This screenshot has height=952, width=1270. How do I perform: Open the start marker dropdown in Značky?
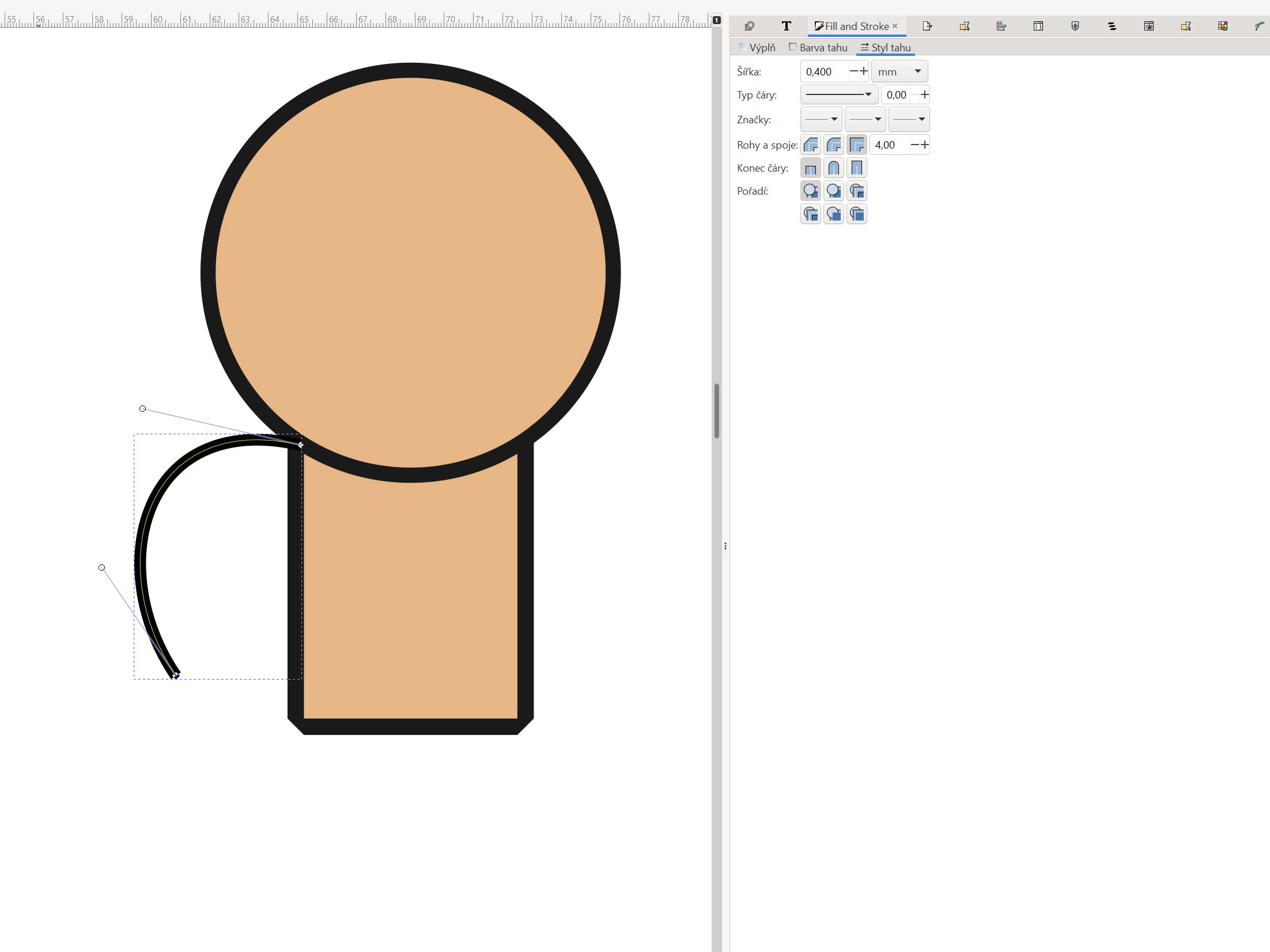(821, 119)
